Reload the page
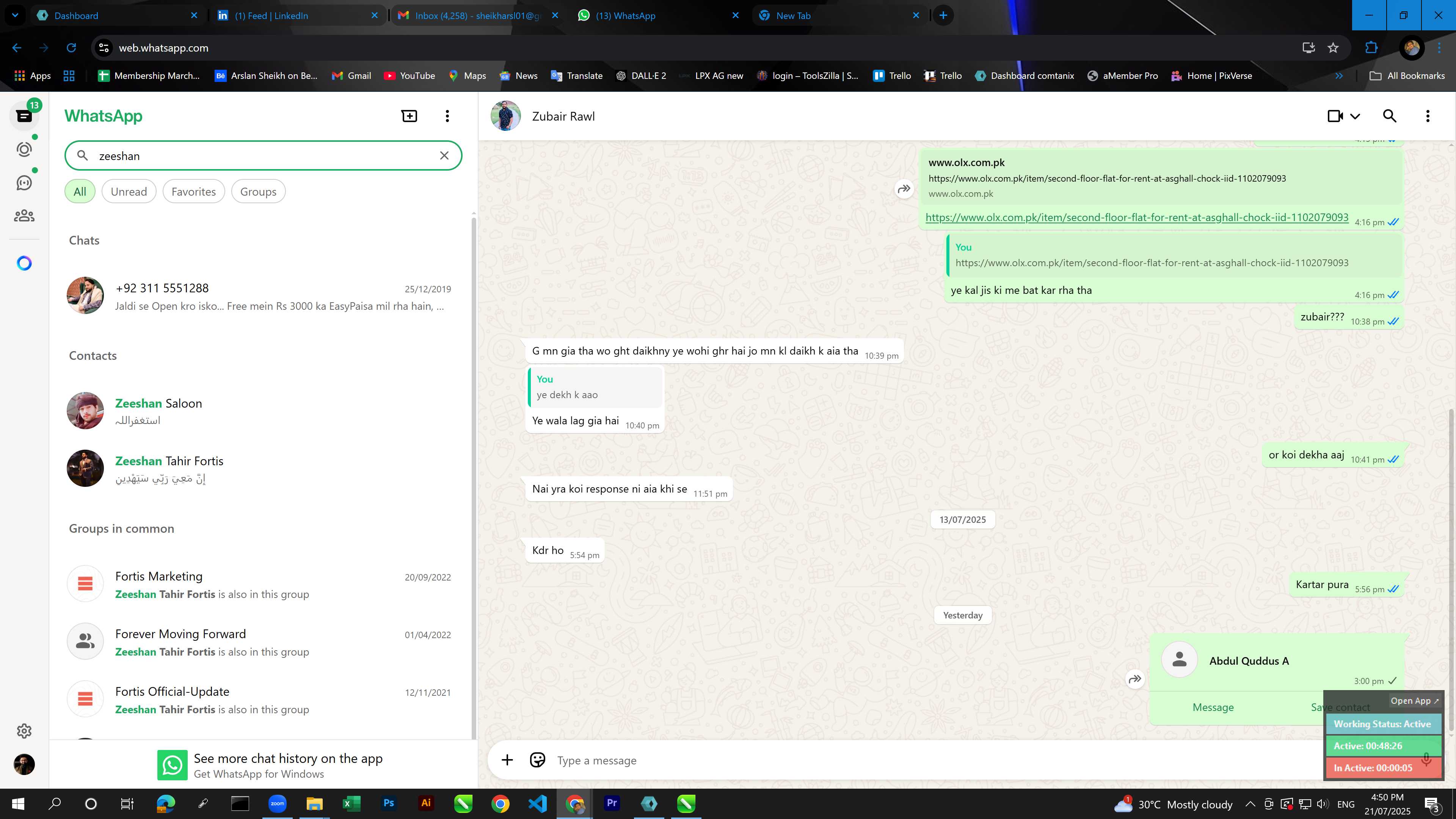Viewport: 1456px width, 819px height. (x=71, y=48)
